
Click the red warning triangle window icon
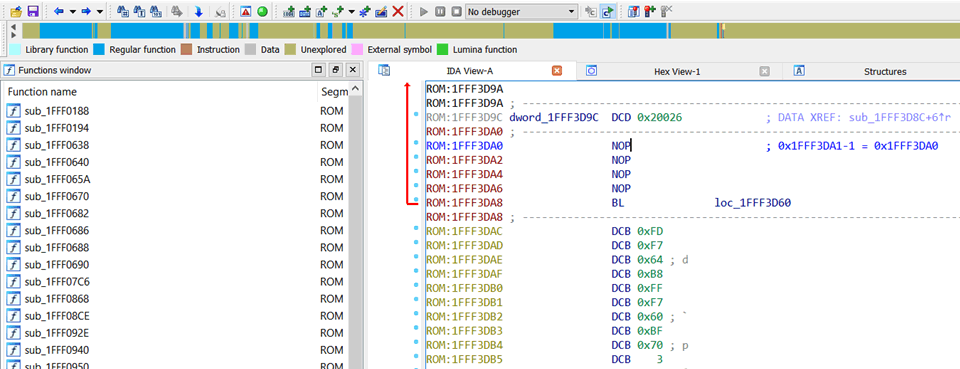[x=245, y=11]
